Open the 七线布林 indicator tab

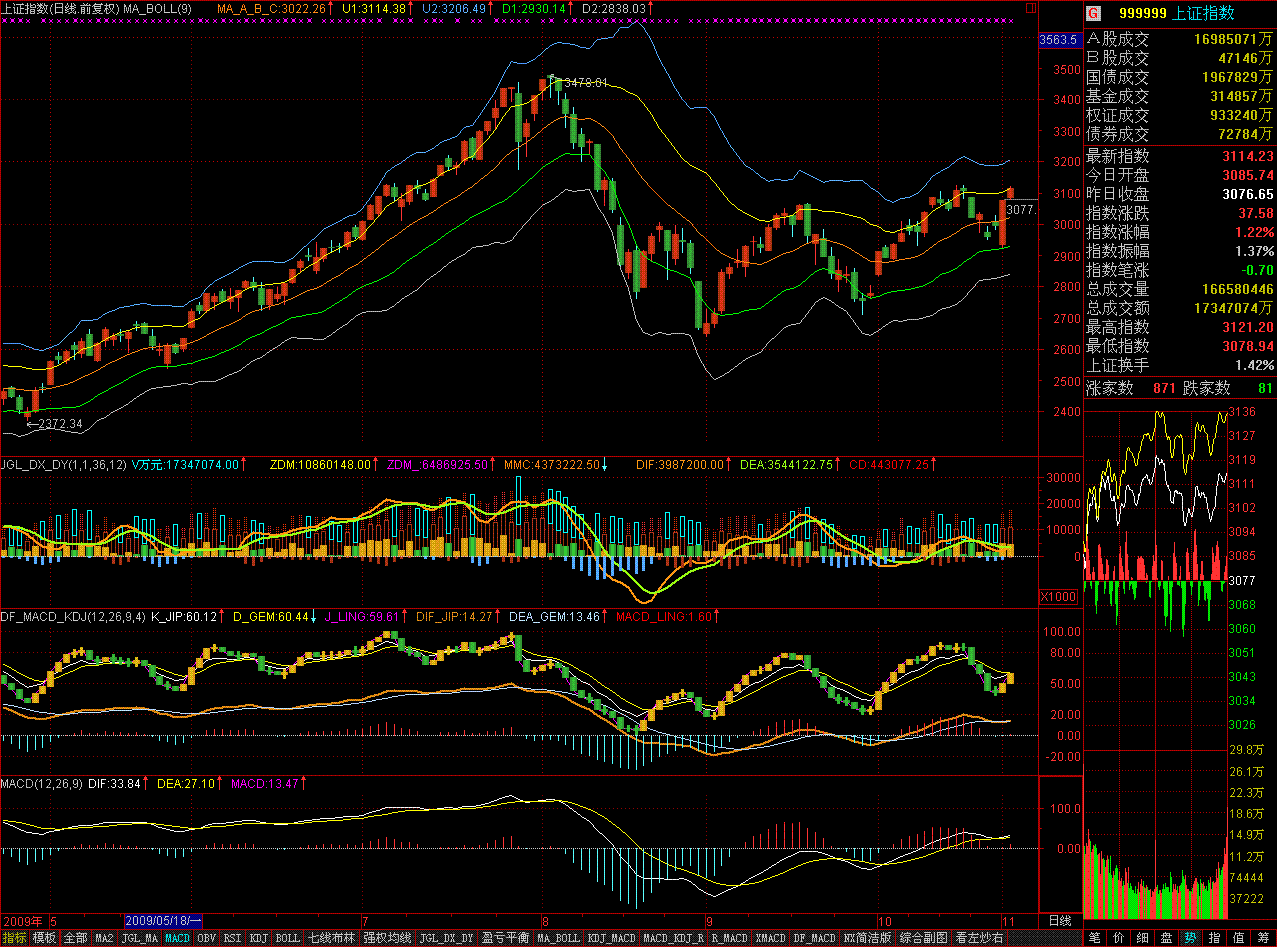(331, 938)
